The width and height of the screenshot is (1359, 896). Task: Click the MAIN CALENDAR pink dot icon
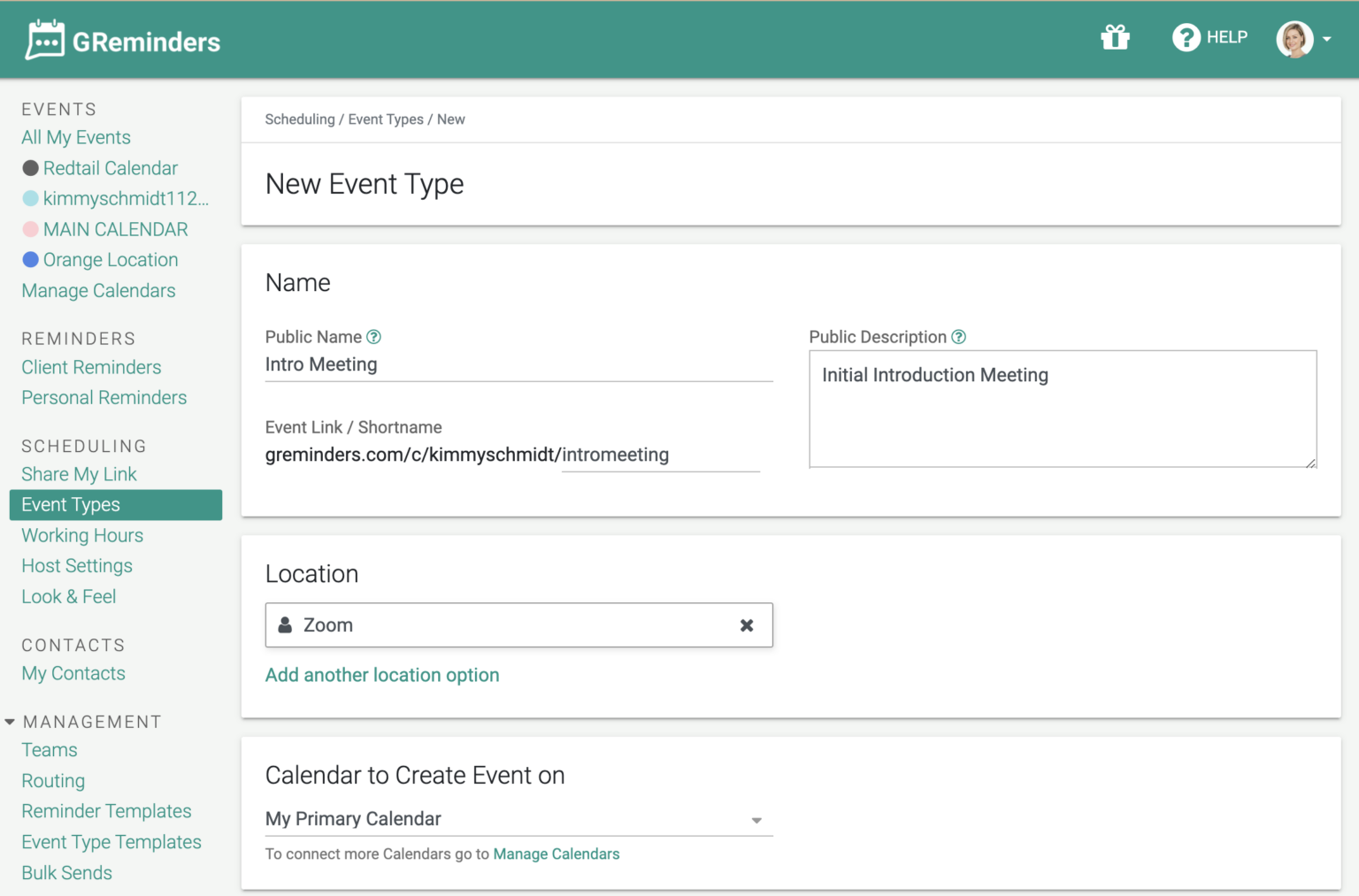29,229
